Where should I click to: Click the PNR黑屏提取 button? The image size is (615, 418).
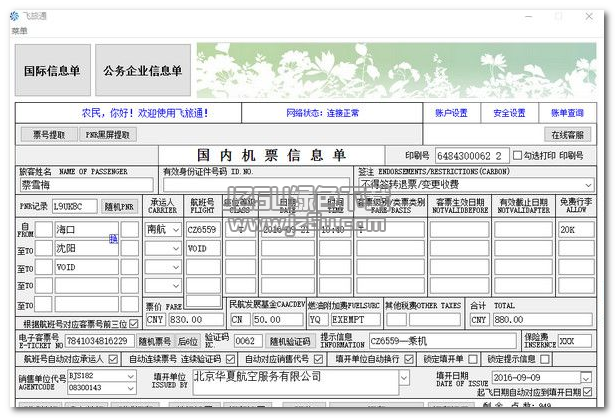[x=107, y=135]
